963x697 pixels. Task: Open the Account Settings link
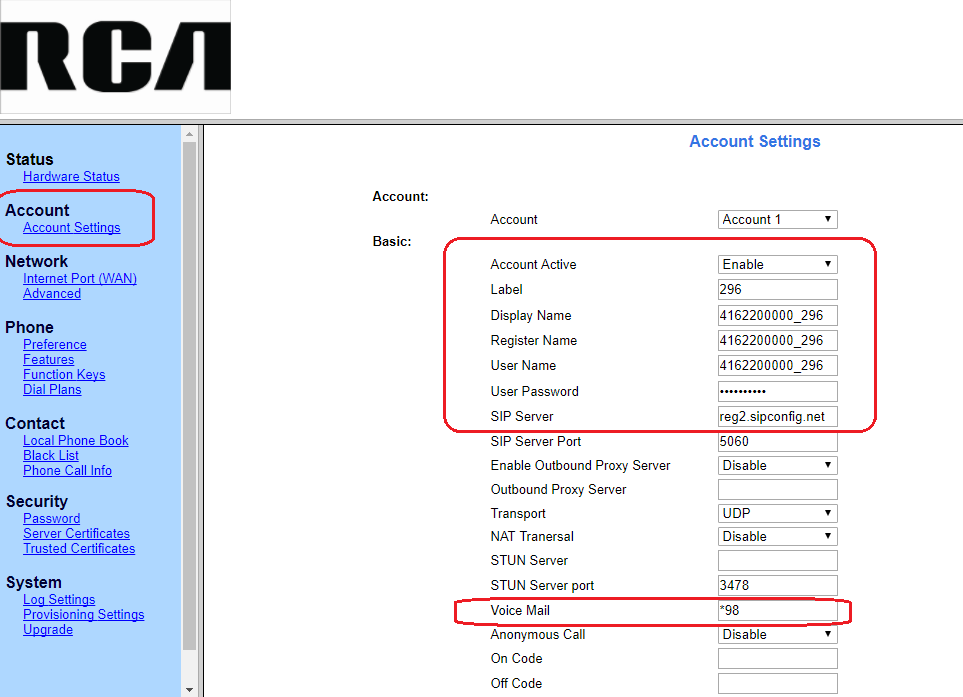[x=71, y=228]
